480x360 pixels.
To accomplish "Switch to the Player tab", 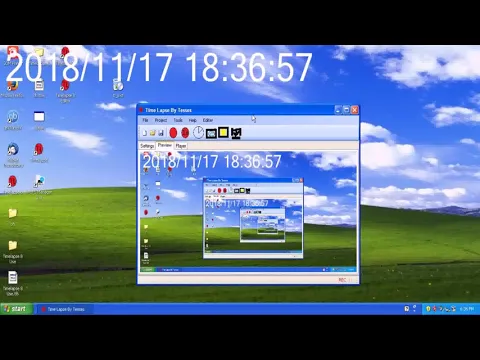I will [x=181, y=146].
